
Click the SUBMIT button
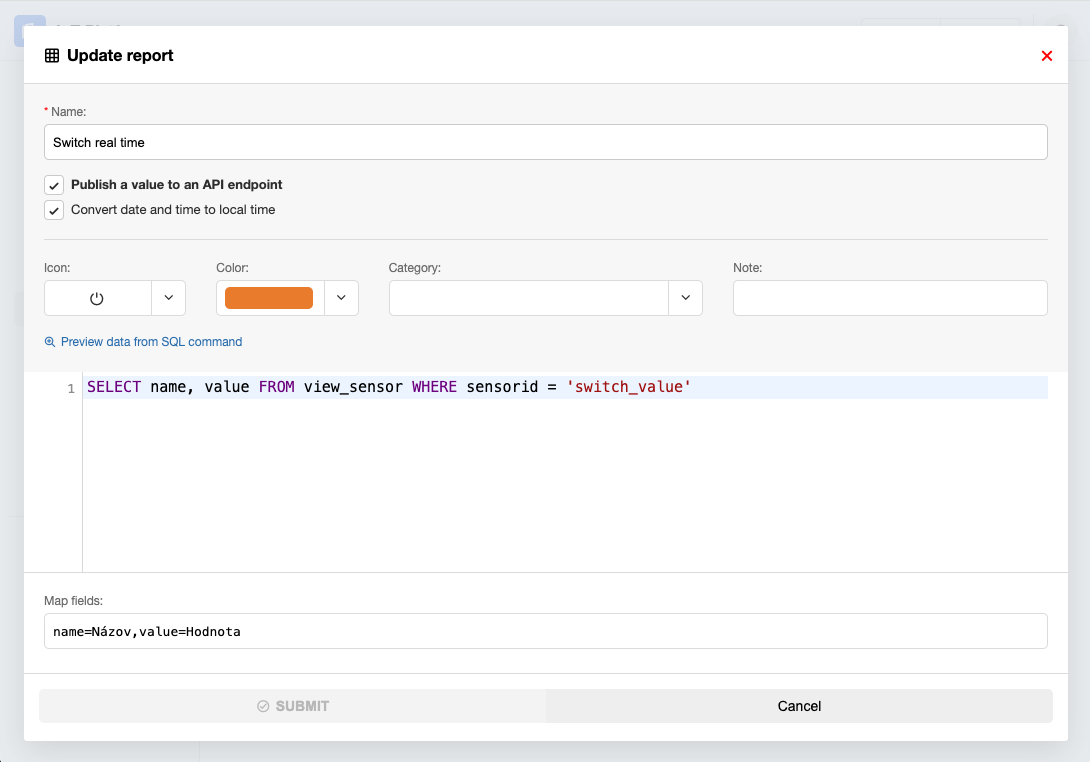point(292,706)
